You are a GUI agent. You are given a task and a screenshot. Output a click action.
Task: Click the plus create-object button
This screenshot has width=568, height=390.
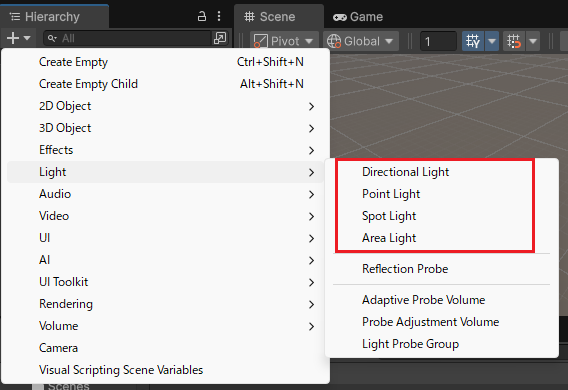click(x=18, y=38)
